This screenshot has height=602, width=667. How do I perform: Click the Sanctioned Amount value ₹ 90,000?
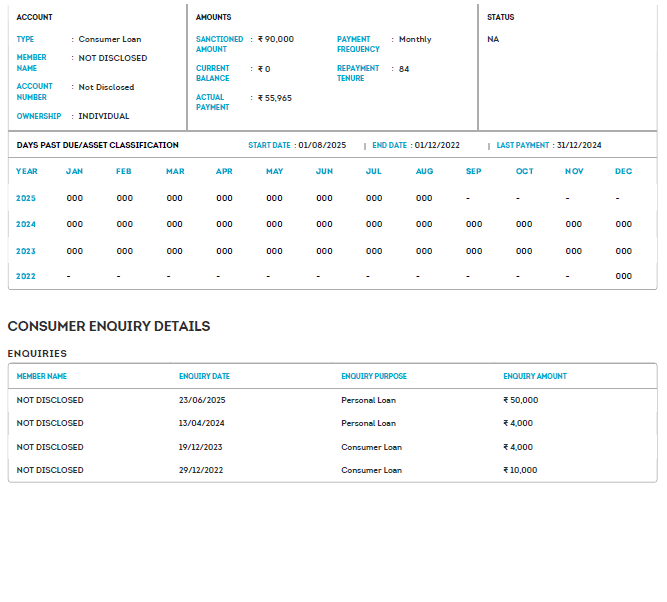[x=276, y=39]
